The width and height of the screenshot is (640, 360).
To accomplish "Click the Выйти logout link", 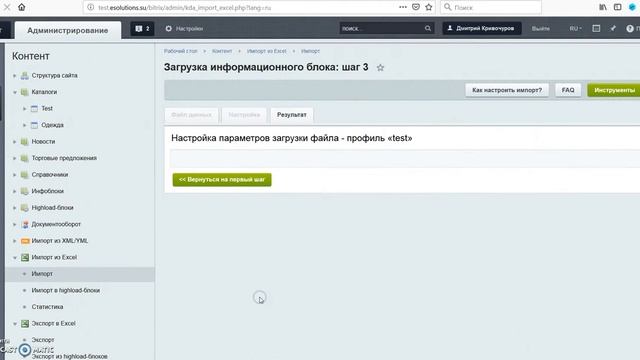I will 540,29.
